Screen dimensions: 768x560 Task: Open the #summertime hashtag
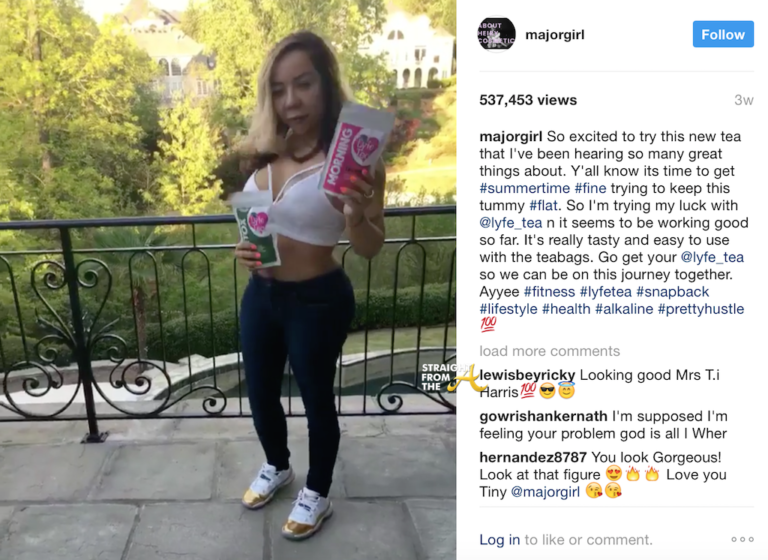point(525,188)
